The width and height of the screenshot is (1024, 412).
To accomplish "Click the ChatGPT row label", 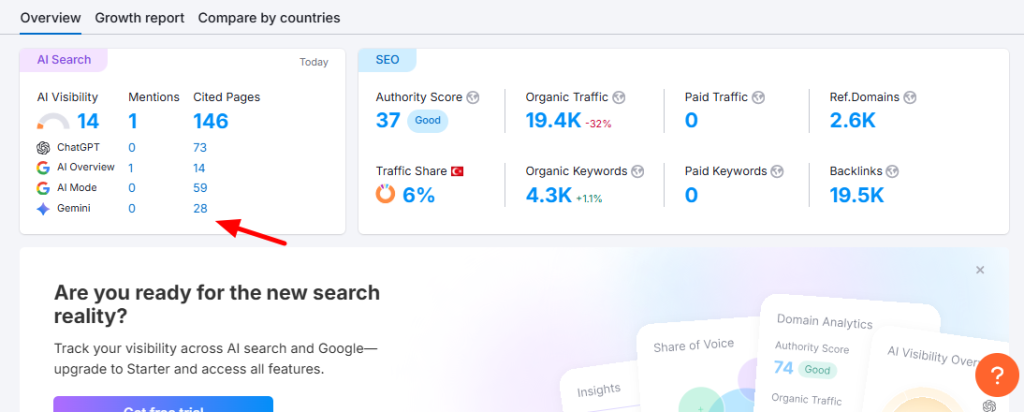I will pos(78,148).
